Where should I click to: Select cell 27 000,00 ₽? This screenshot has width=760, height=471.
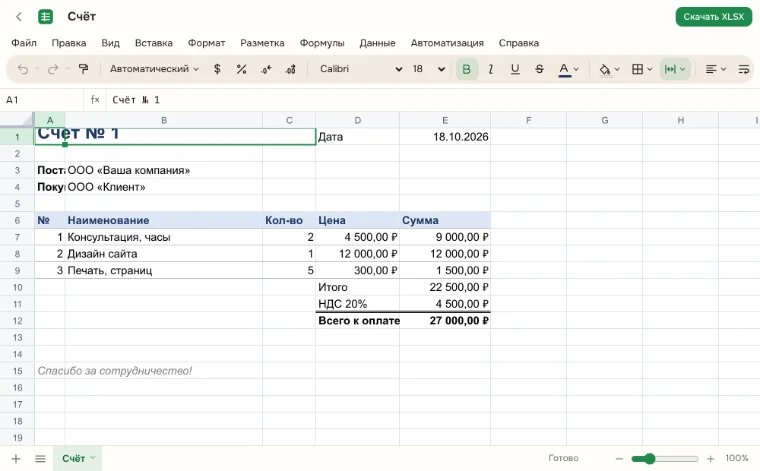445,321
